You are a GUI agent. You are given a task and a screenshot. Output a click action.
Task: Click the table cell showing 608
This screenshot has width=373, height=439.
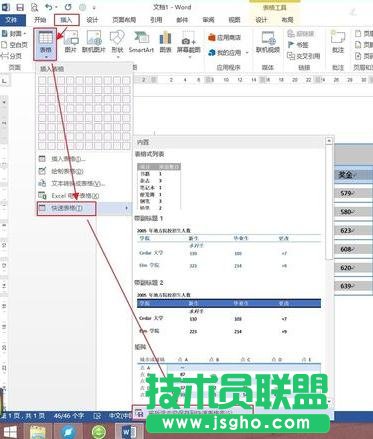pyautogui.click(x=354, y=249)
